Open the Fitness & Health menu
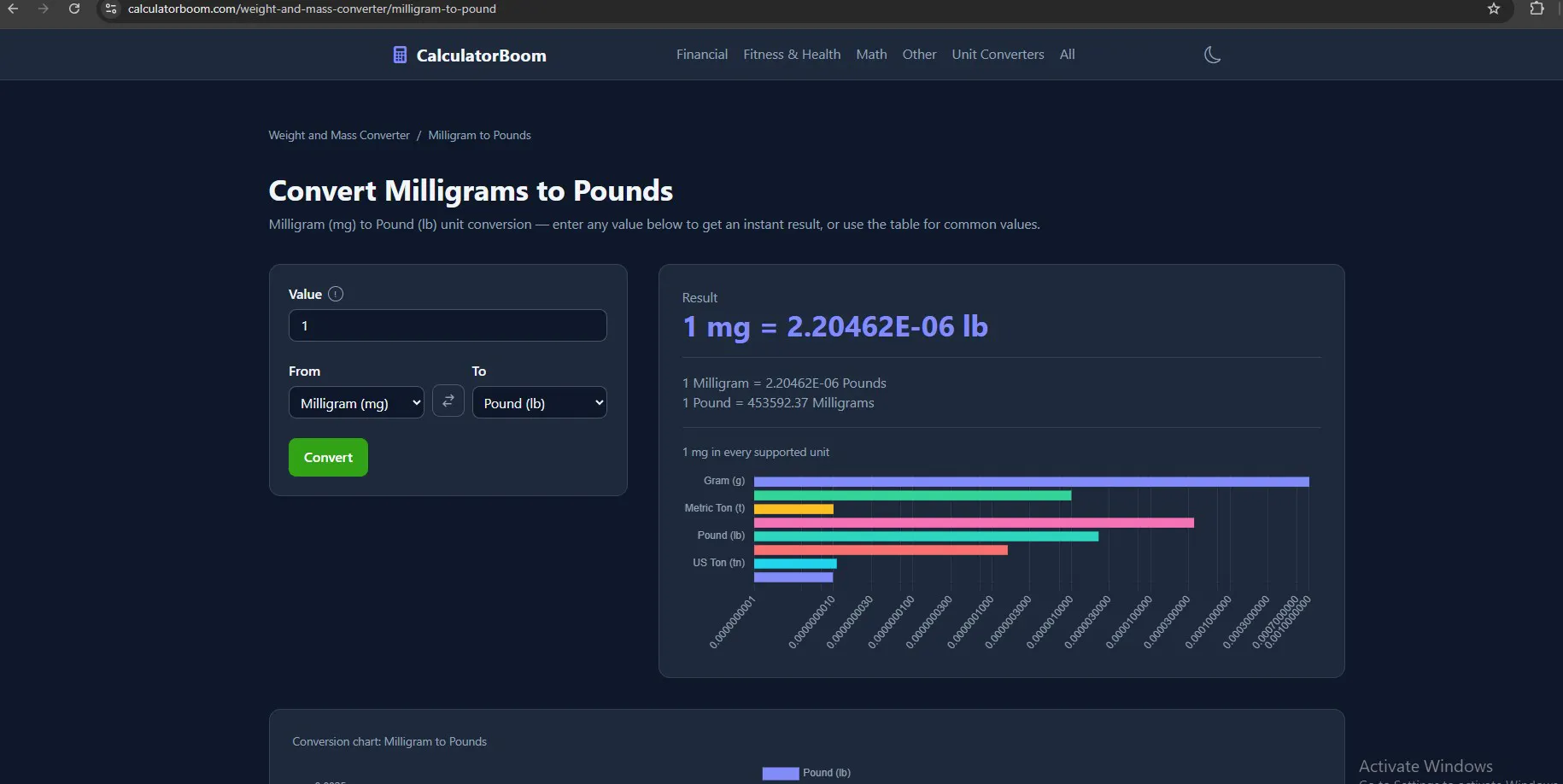The width and height of the screenshot is (1563, 784). (x=792, y=55)
